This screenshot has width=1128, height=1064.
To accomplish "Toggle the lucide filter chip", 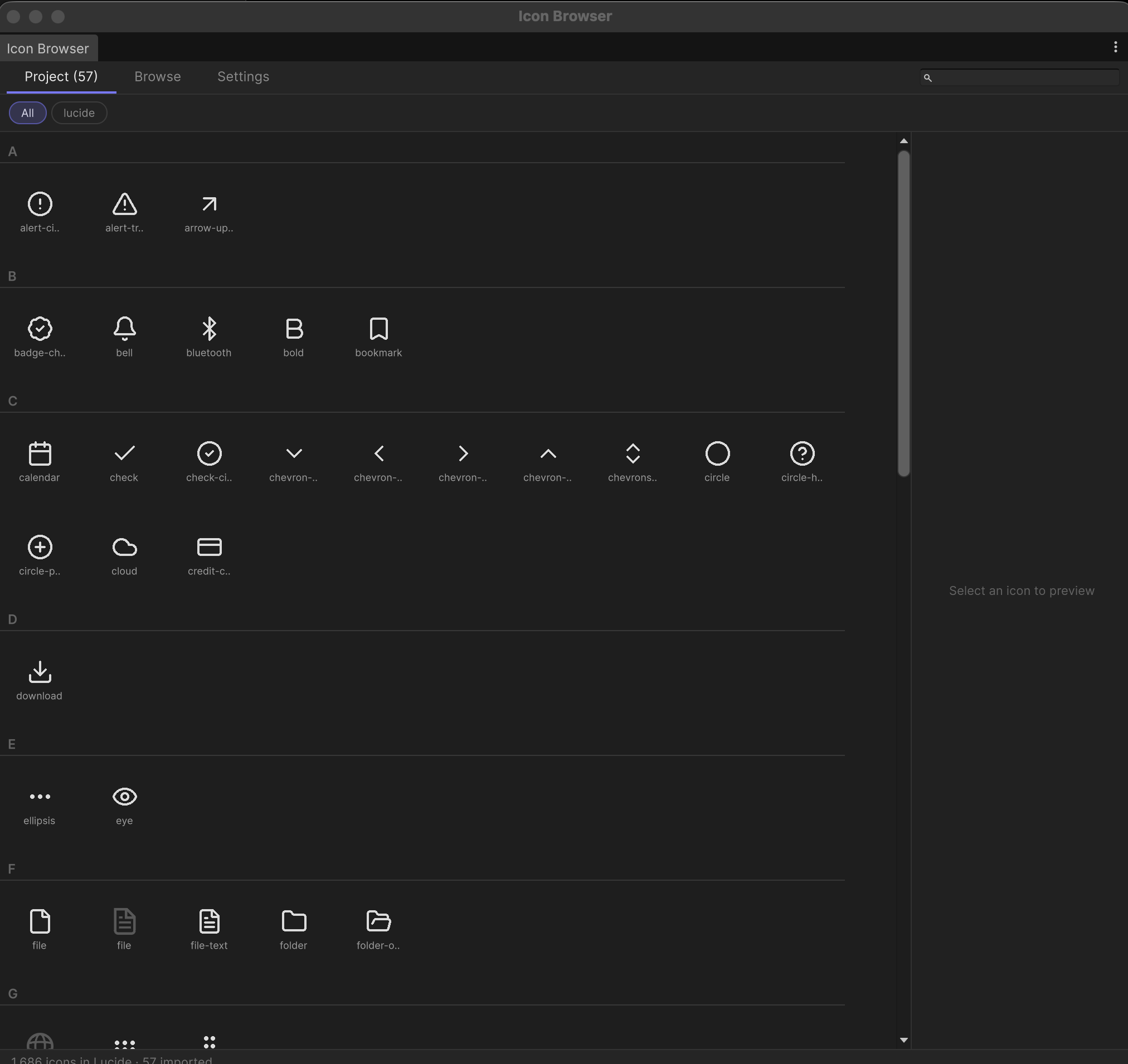I will pos(79,113).
